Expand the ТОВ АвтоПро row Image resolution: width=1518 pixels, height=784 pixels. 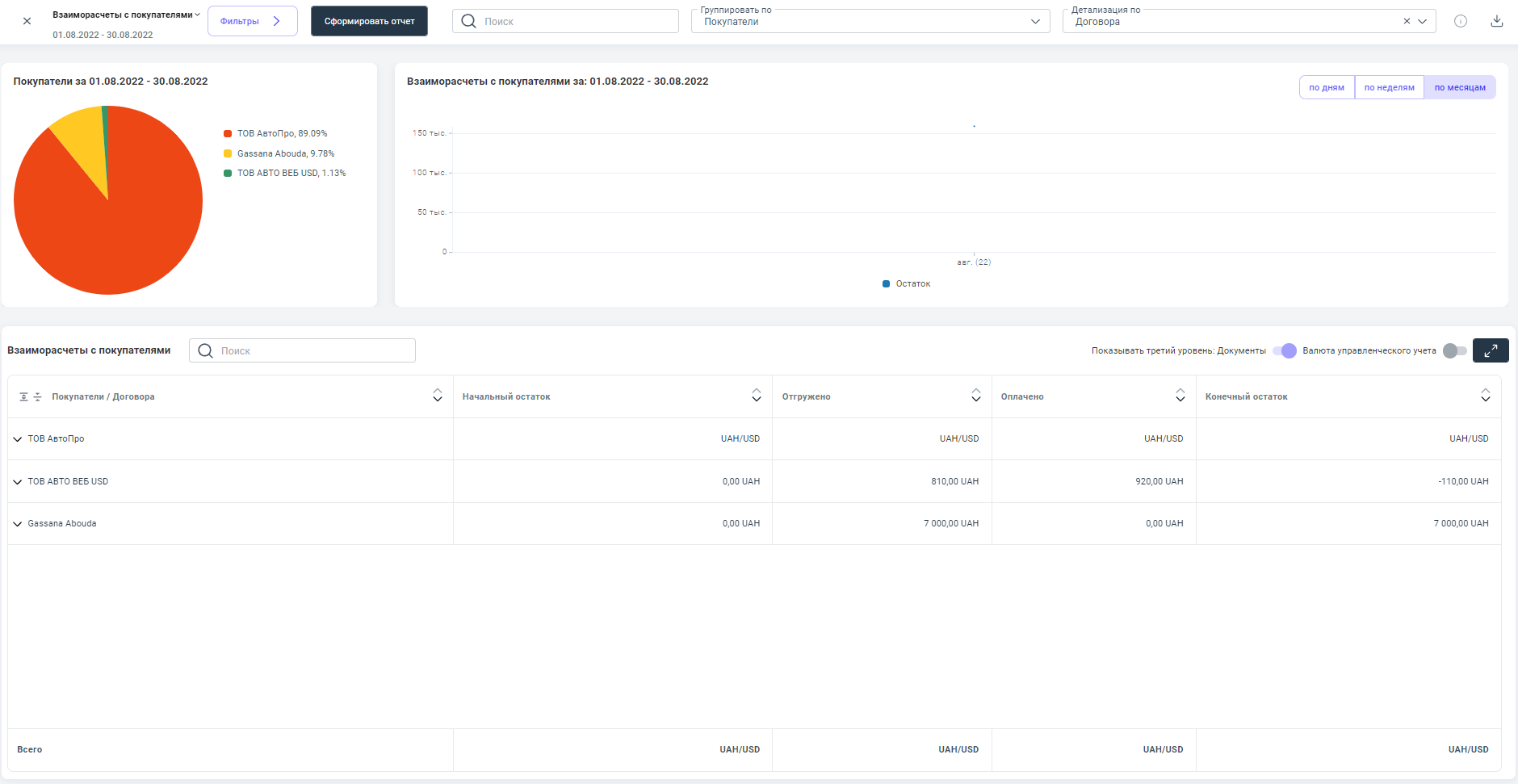[x=18, y=439]
